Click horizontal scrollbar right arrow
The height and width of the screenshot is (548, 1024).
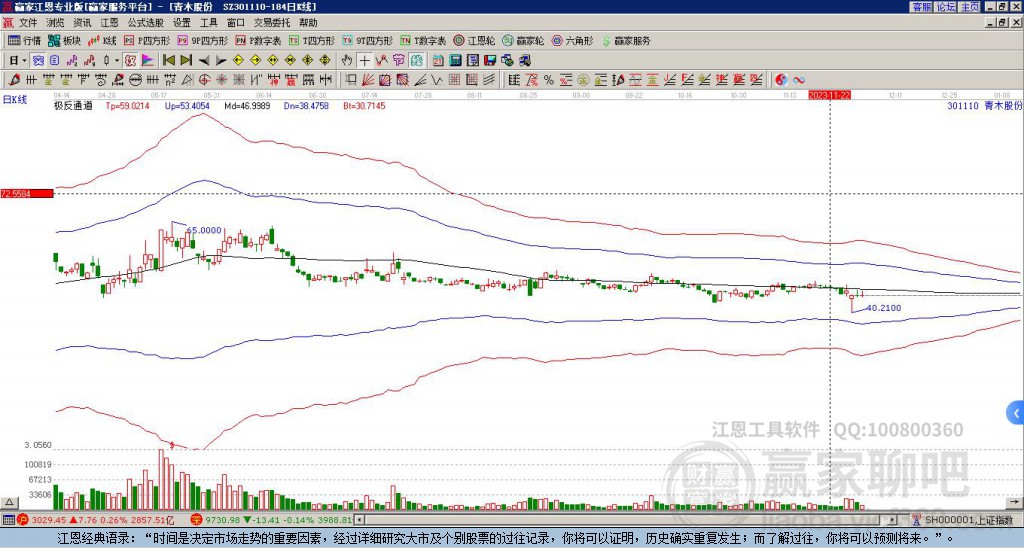893,520
